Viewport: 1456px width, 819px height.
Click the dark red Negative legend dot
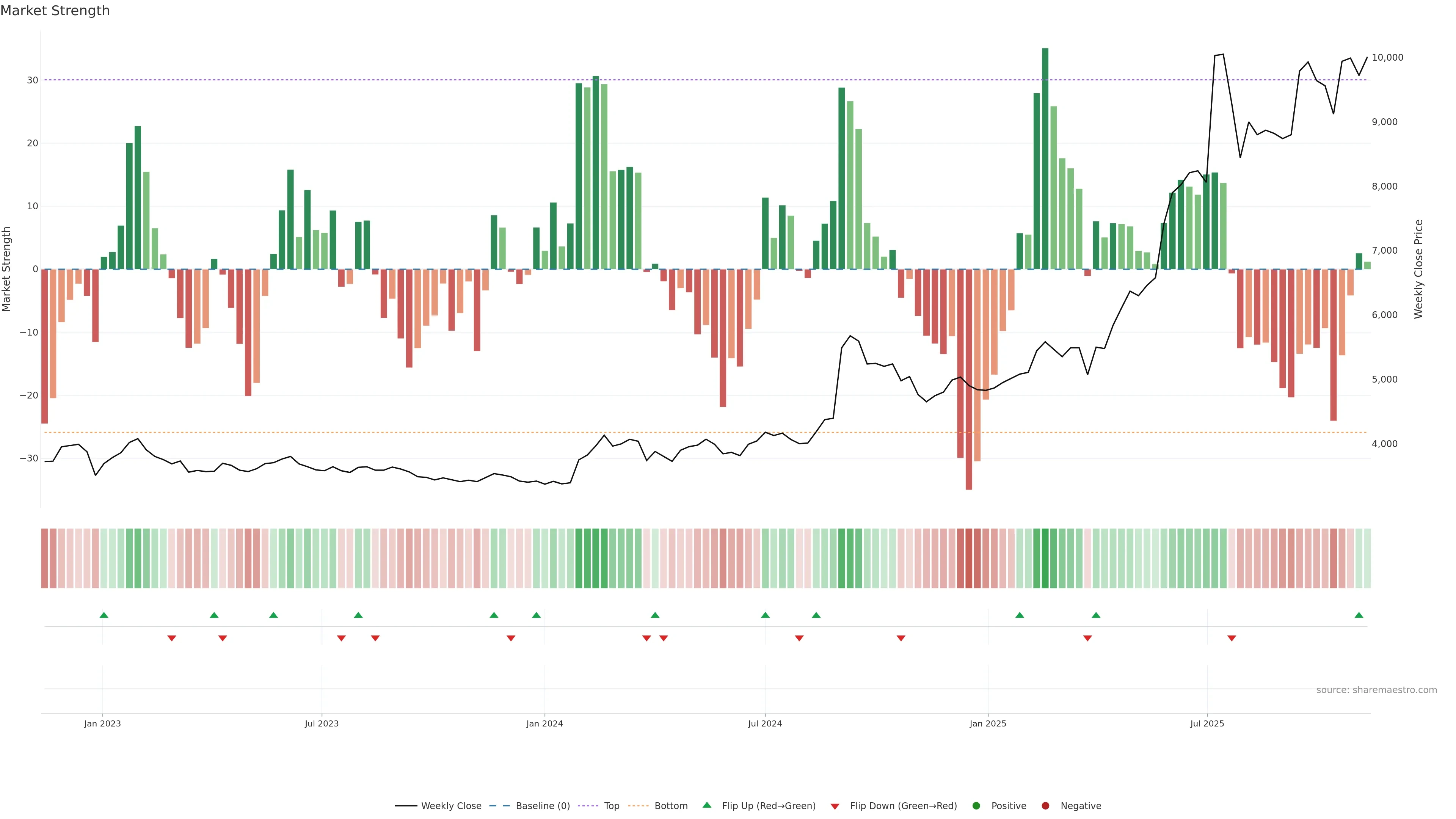(x=1045, y=805)
